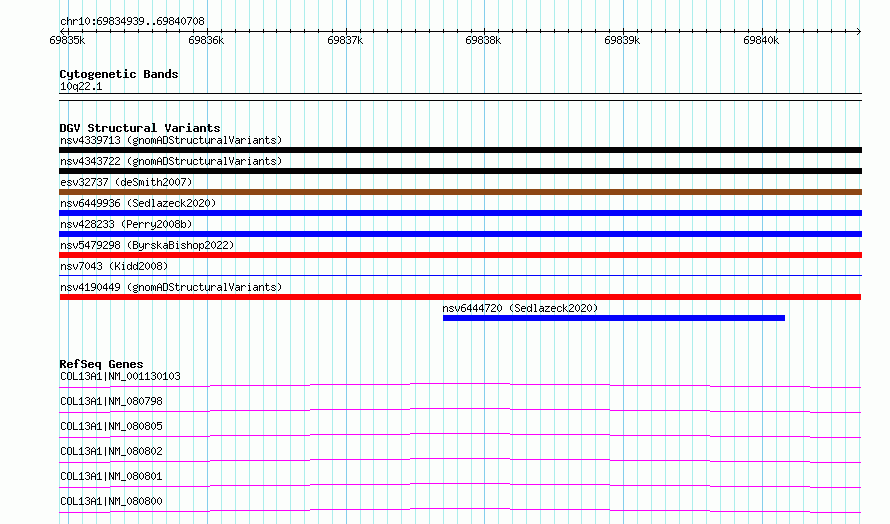The height and width of the screenshot is (524, 890).
Task: Click the 69835k ruler label
Action: (67, 40)
